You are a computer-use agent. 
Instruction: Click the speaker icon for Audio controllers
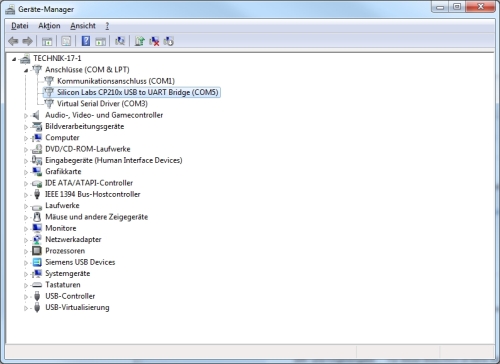click(37, 115)
